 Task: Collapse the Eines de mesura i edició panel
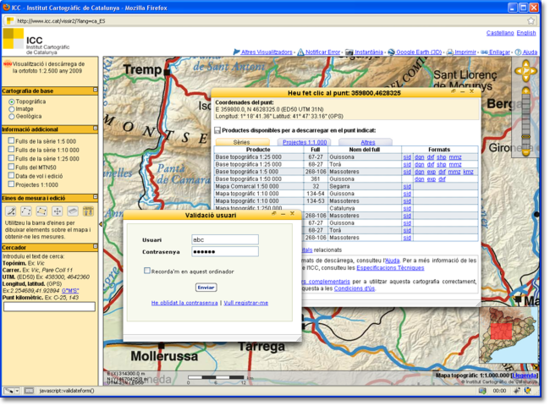(95, 197)
